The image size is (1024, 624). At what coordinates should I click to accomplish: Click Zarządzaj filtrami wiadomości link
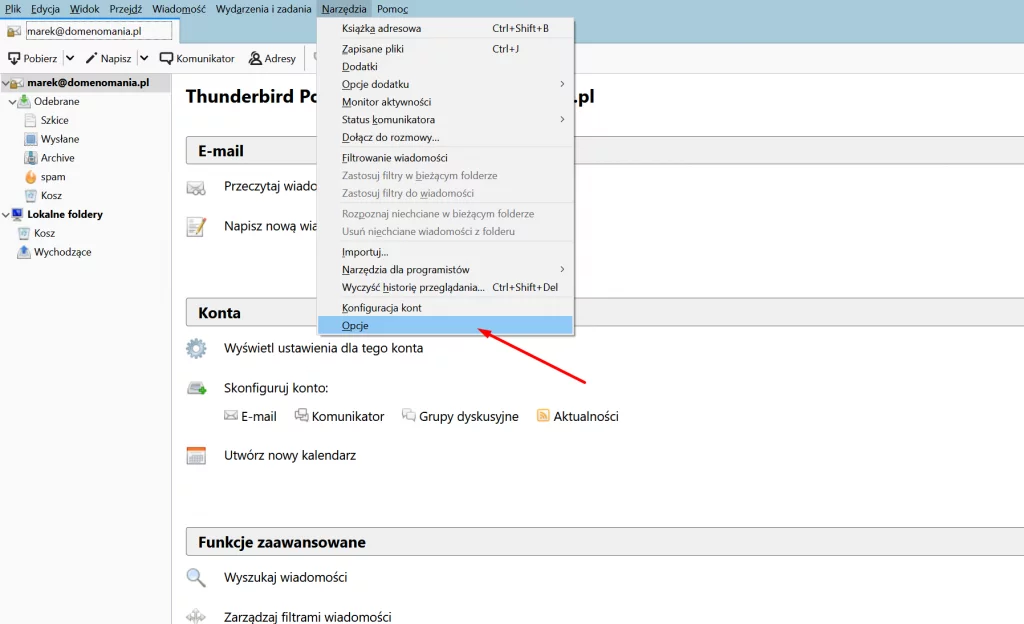tap(308, 616)
